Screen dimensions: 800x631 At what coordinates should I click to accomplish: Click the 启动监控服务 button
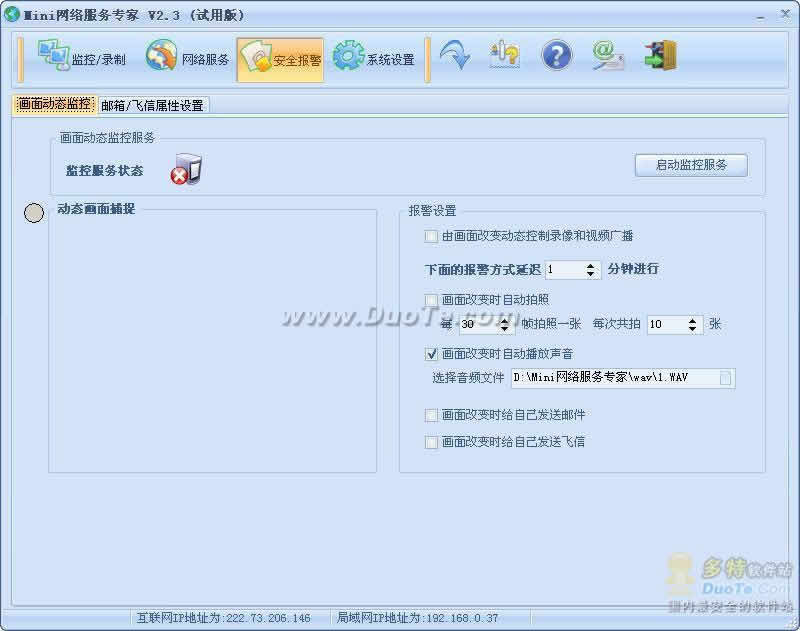point(691,165)
